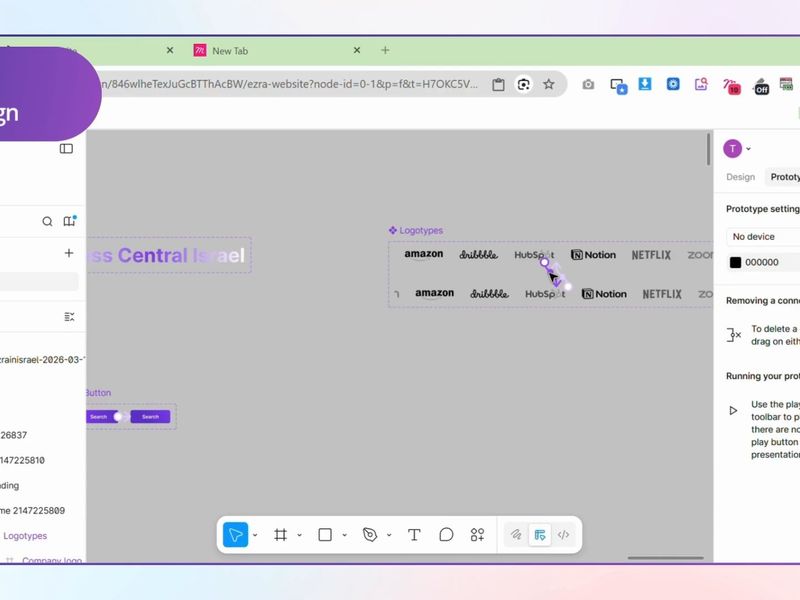Image resolution: width=800 pixels, height=600 pixels.
Task: Click the extension icon labeled Off
Action: click(761, 86)
